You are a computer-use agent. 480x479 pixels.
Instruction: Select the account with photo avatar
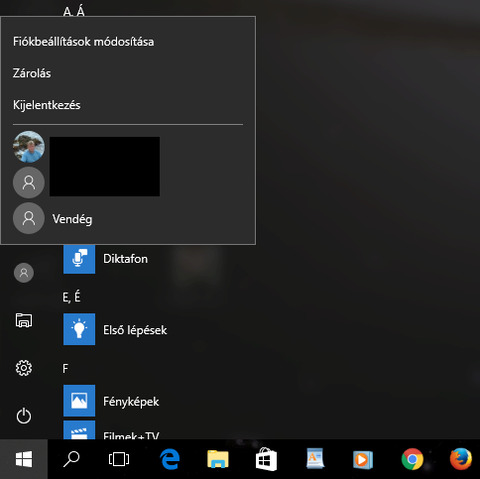click(x=29, y=147)
